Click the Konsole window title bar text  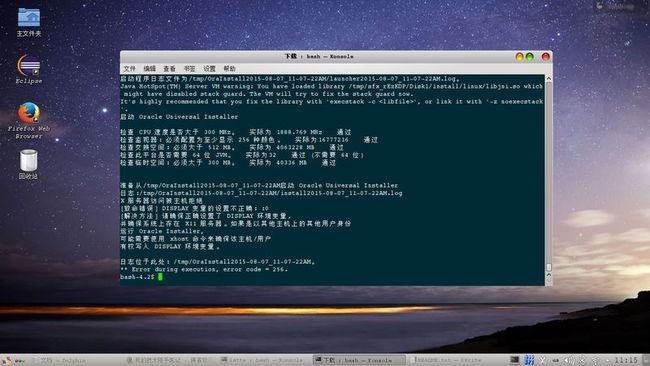(x=319, y=56)
